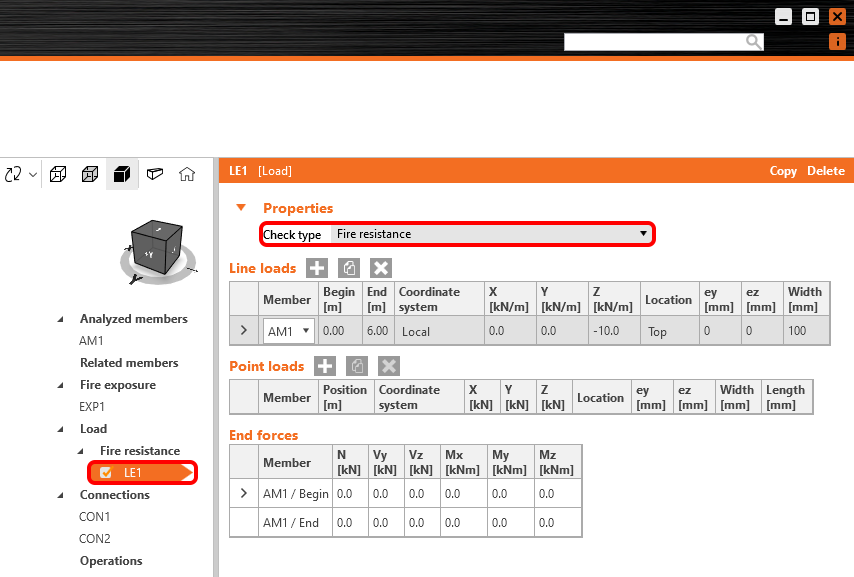Switch to the wireframe cube view
The image size is (854, 577).
pos(57,173)
